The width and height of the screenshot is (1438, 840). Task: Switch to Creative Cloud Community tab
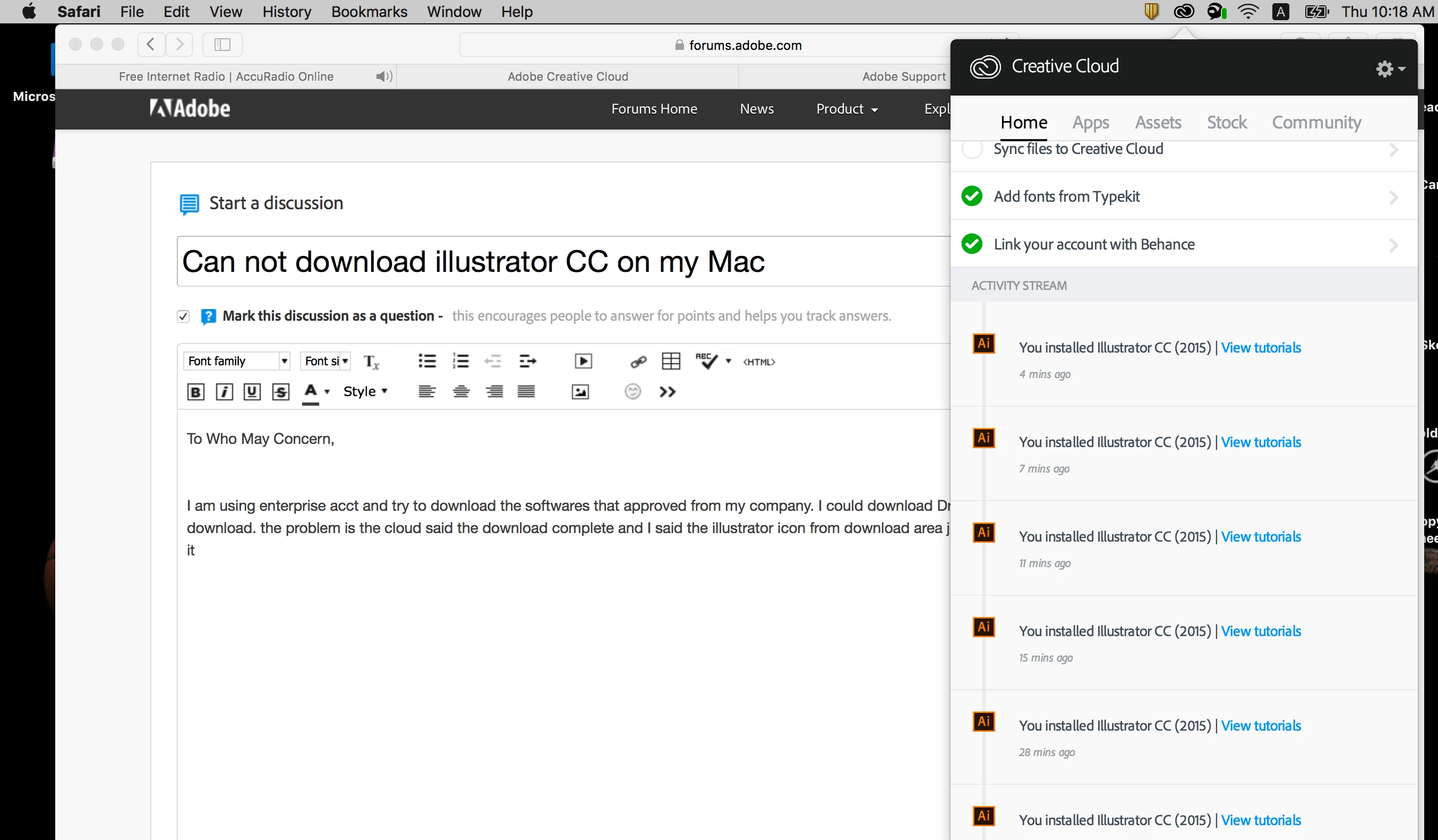point(1316,122)
